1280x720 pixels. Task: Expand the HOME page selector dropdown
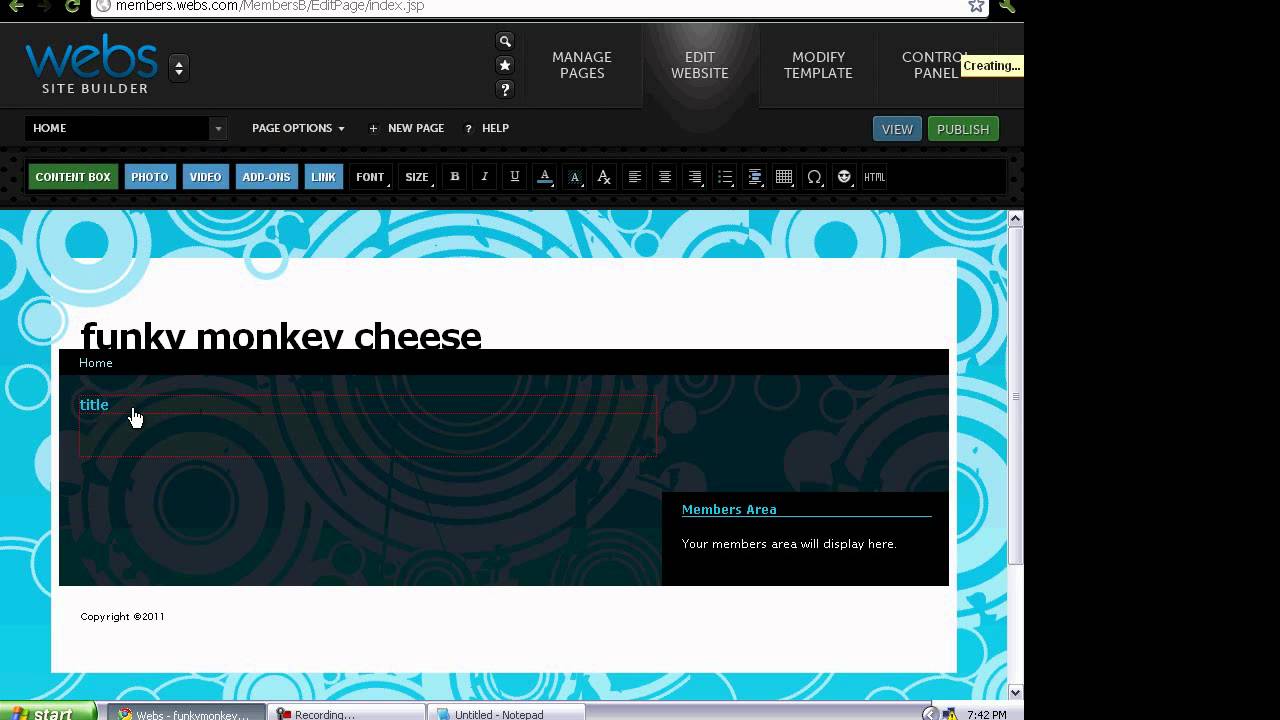tap(218, 128)
